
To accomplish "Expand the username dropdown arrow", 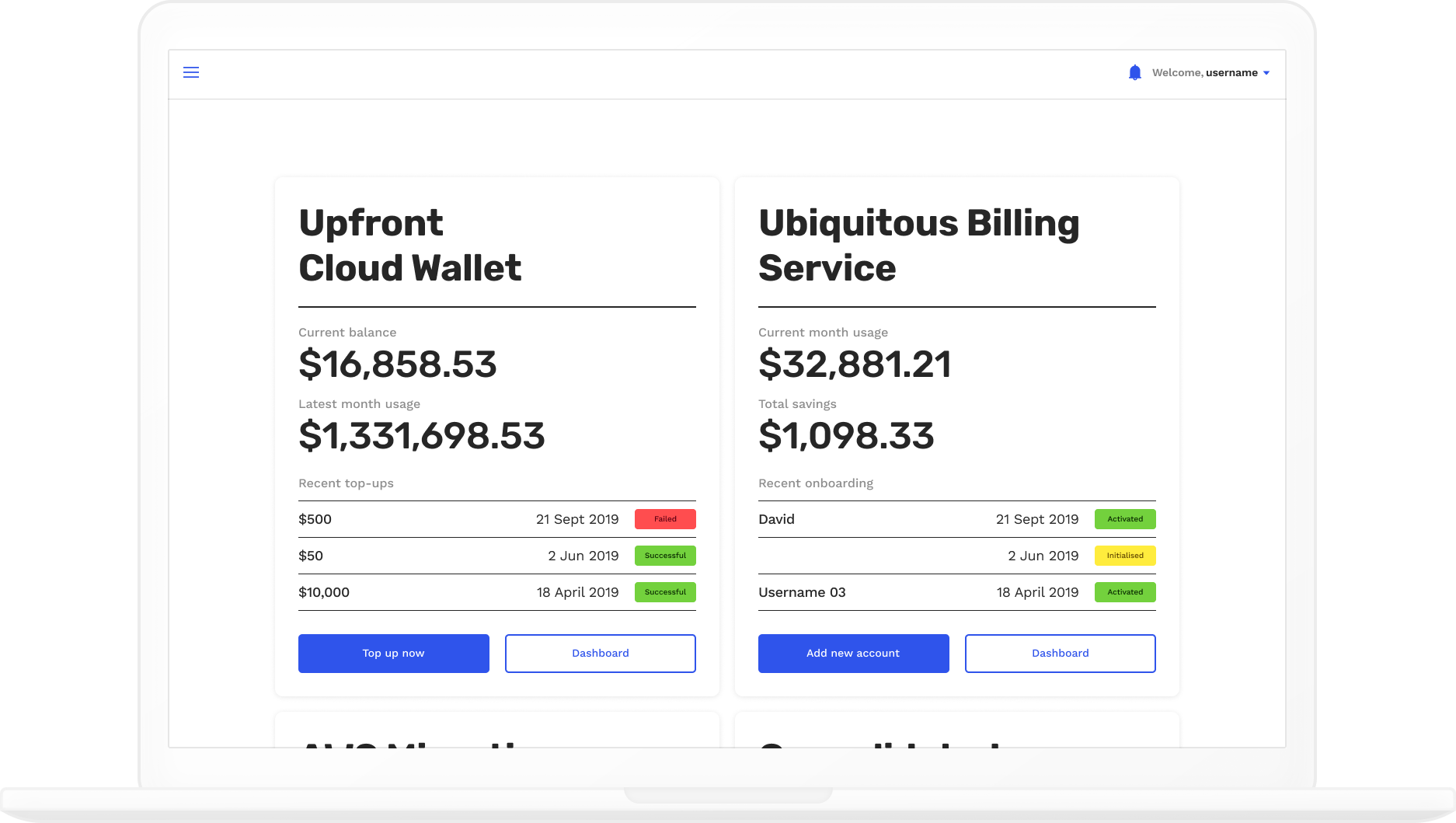I will (1266, 73).
